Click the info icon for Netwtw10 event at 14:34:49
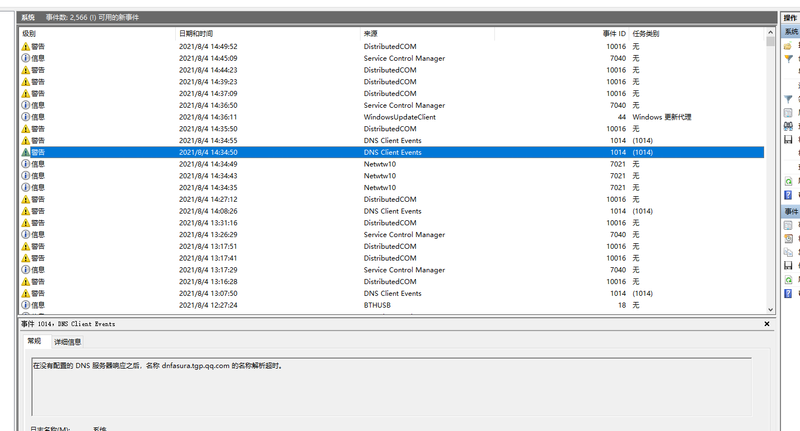 tap(26, 164)
